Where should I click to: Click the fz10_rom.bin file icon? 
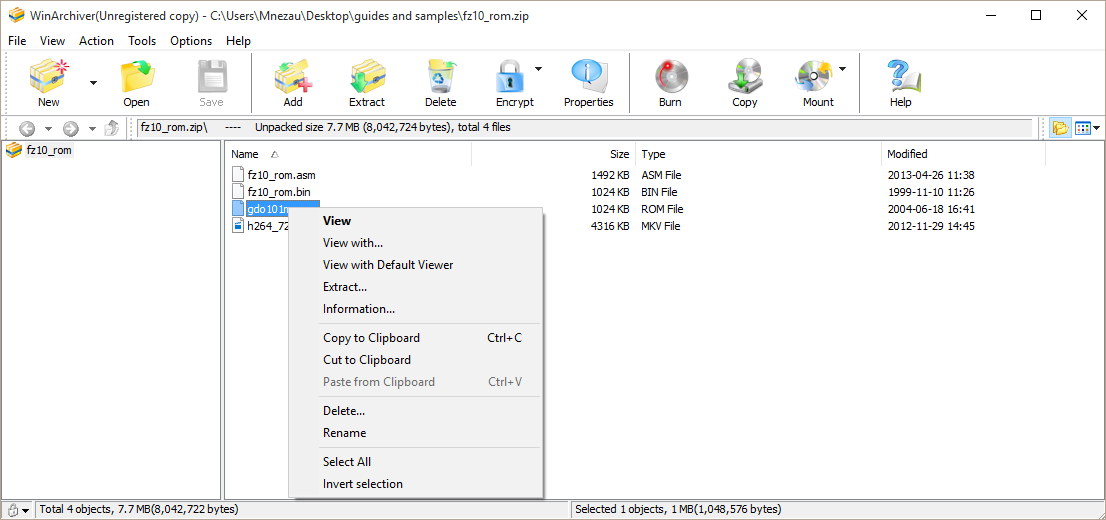[238, 192]
